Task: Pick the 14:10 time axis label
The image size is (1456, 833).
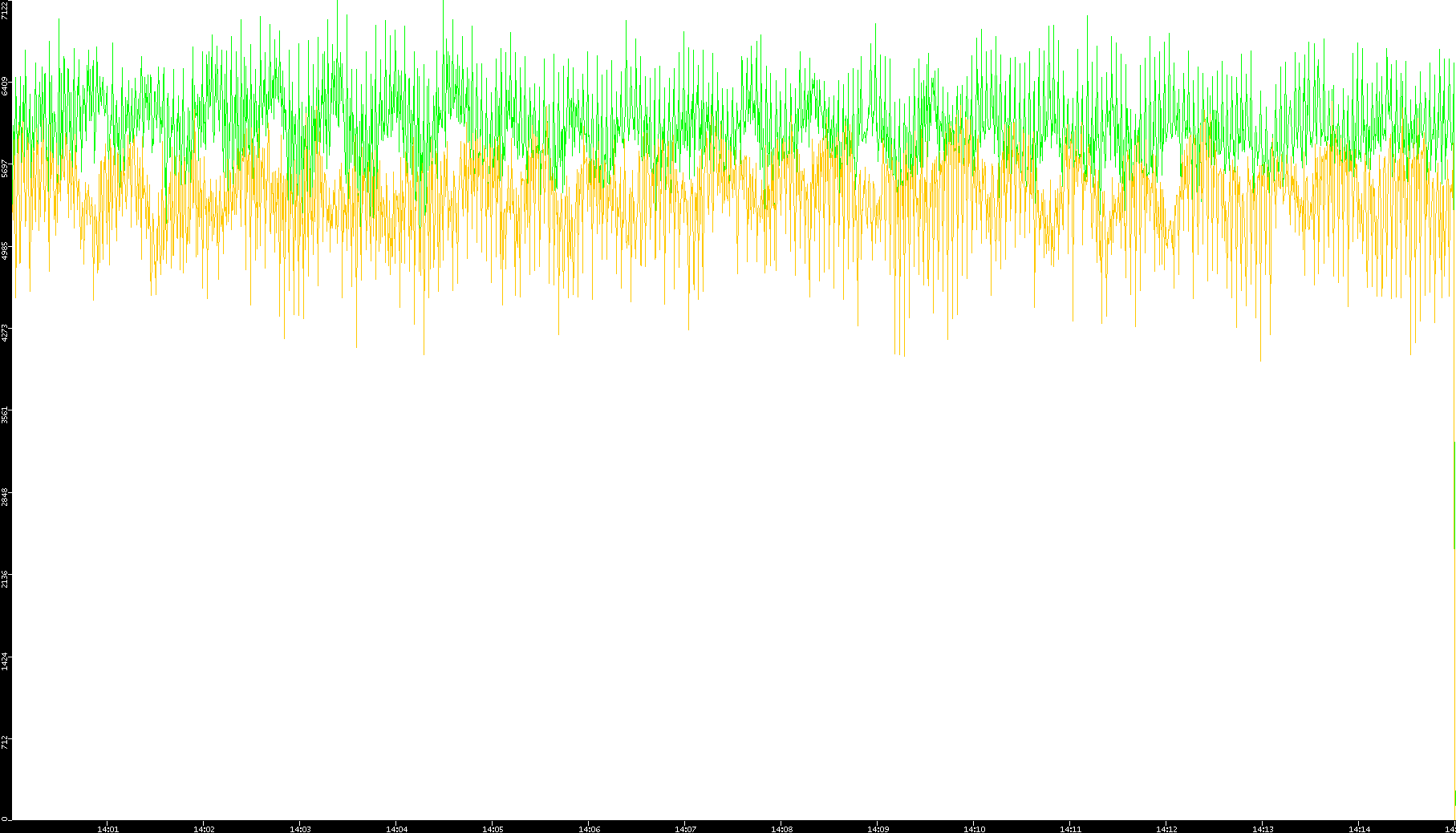Action: pyautogui.click(x=974, y=829)
